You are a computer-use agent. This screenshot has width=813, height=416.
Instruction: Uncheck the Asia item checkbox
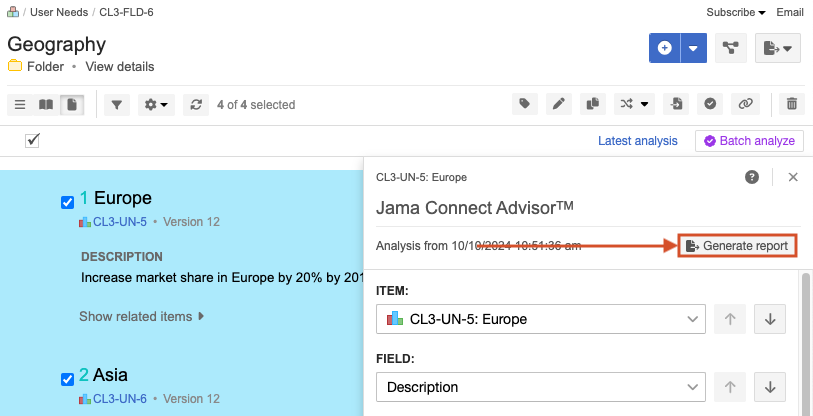[67, 380]
